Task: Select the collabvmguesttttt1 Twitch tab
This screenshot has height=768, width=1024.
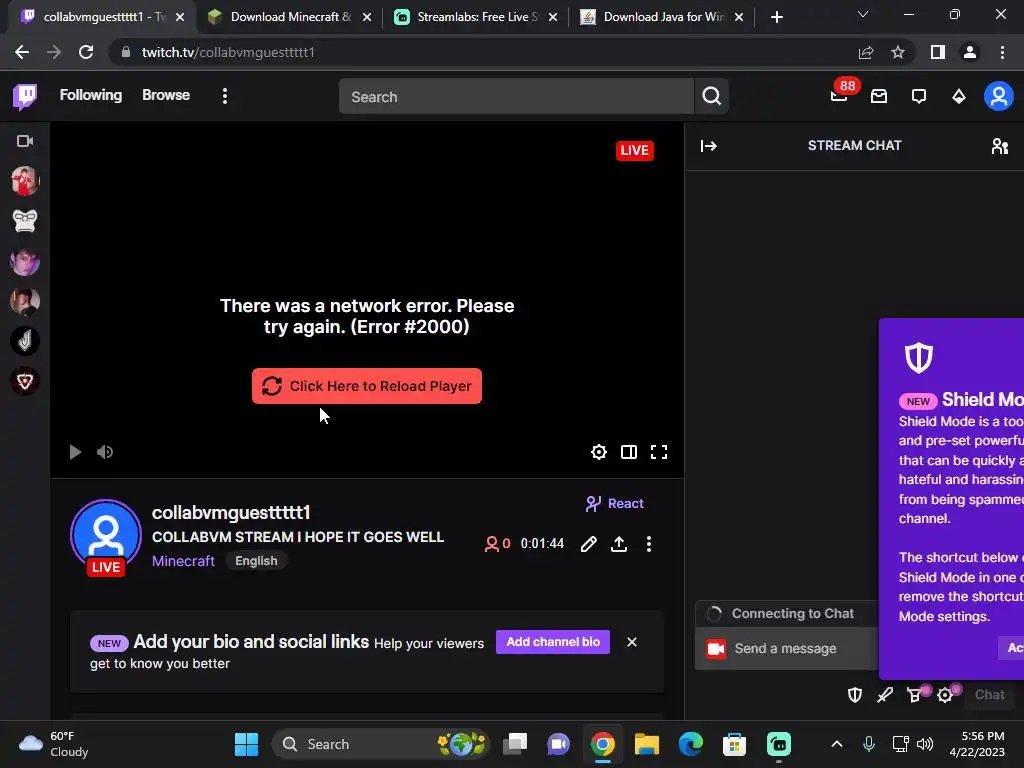Action: (x=93, y=17)
